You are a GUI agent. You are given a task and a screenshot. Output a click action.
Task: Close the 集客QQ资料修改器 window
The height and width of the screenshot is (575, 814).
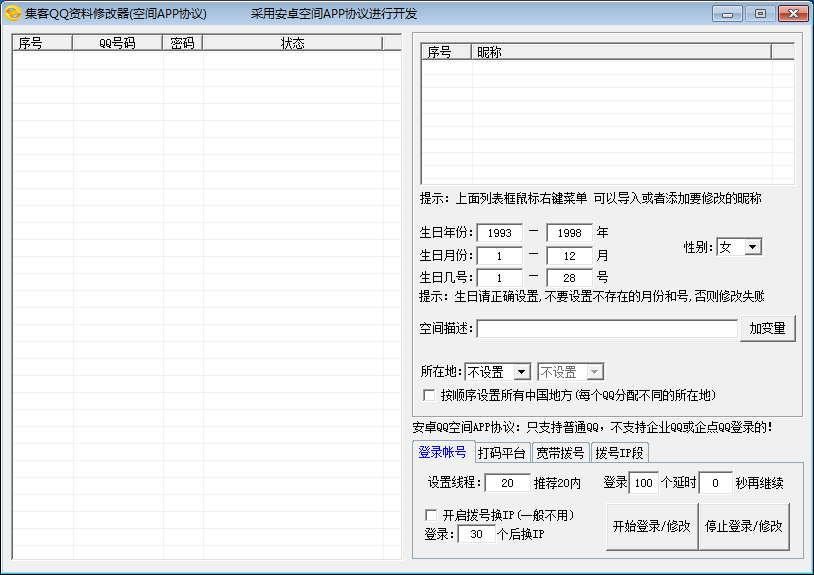tap(793, 13)
